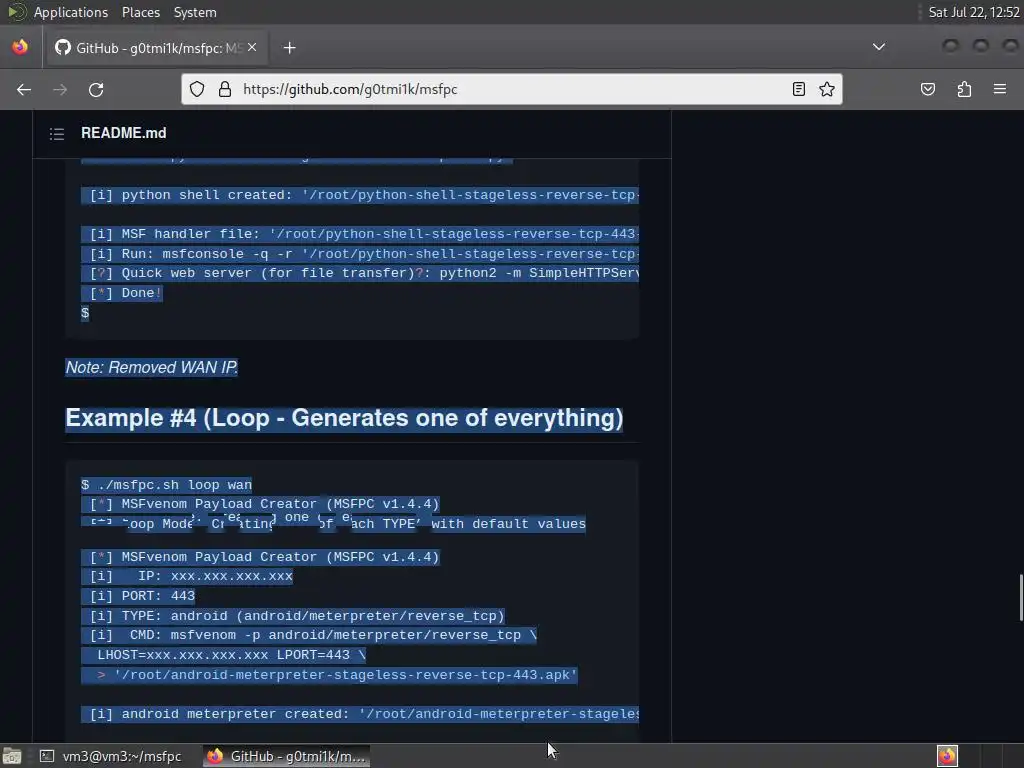Open the extensions puzzle icon
The height and width of the screenshot is (768, 1024).
[964, 89]
